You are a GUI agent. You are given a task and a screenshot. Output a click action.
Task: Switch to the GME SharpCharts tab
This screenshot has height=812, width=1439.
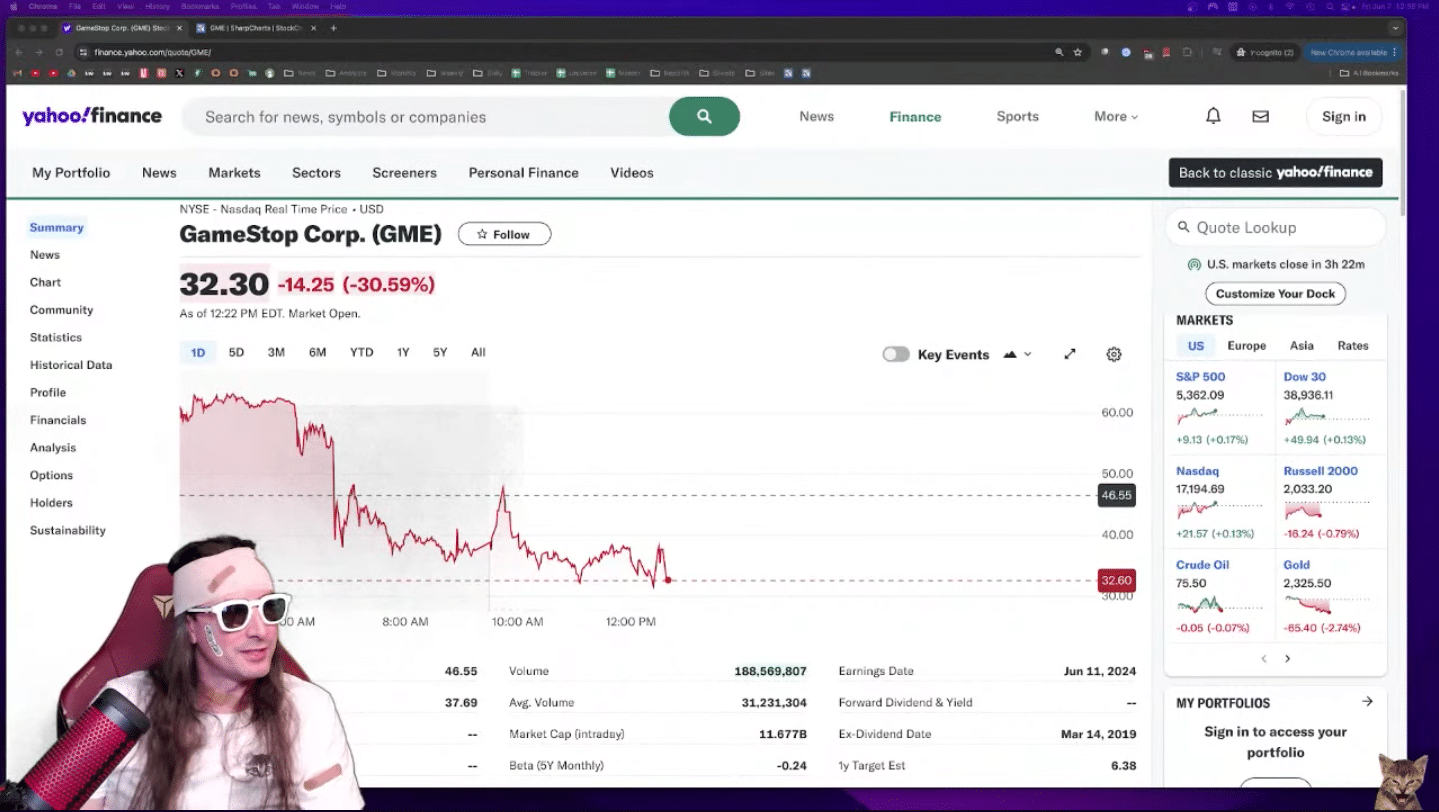coord(255,28)
